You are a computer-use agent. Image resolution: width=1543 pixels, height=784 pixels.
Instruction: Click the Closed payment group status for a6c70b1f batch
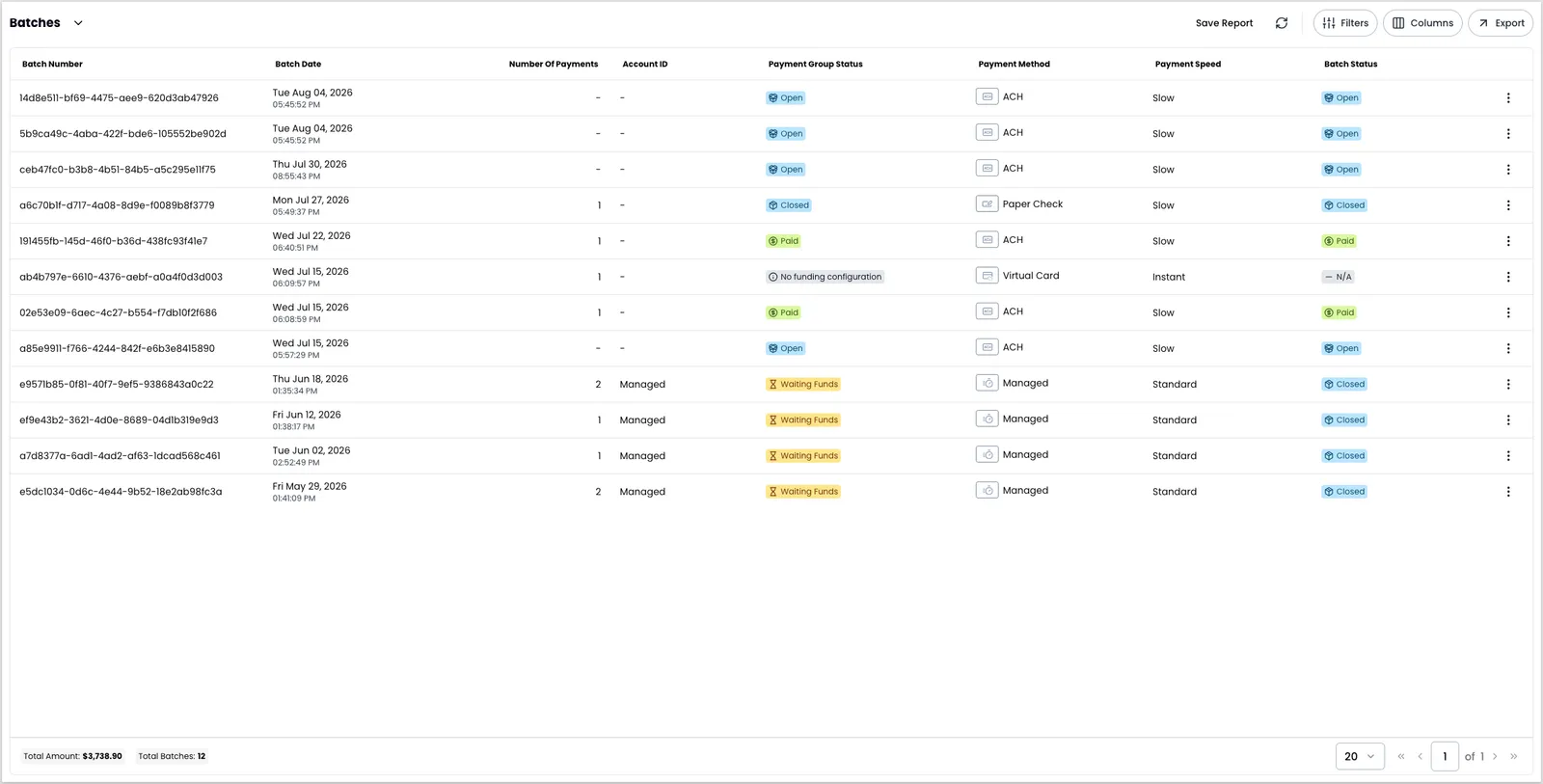coord(788,205)
